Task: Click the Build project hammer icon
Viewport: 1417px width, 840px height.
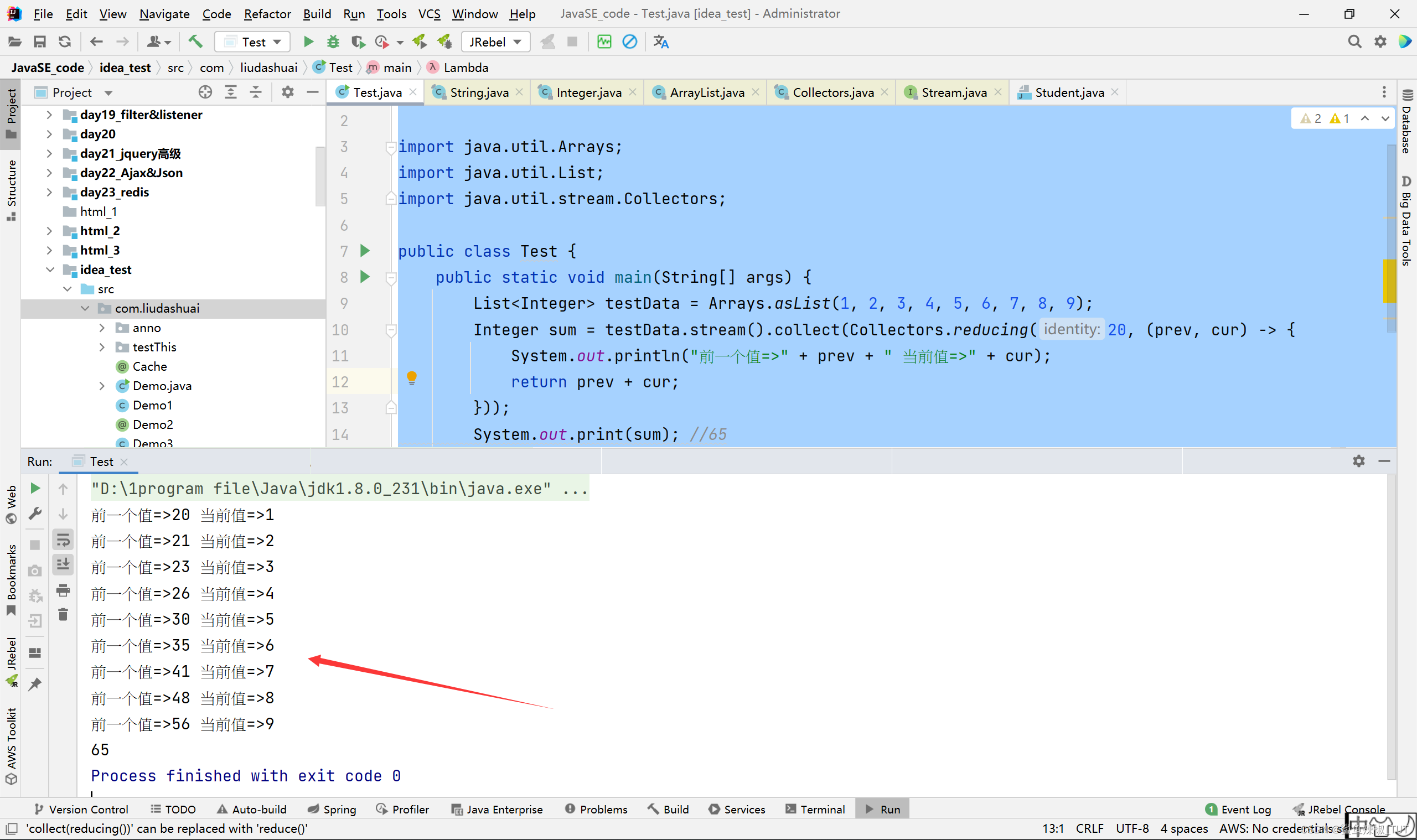Action: point(195,42)
